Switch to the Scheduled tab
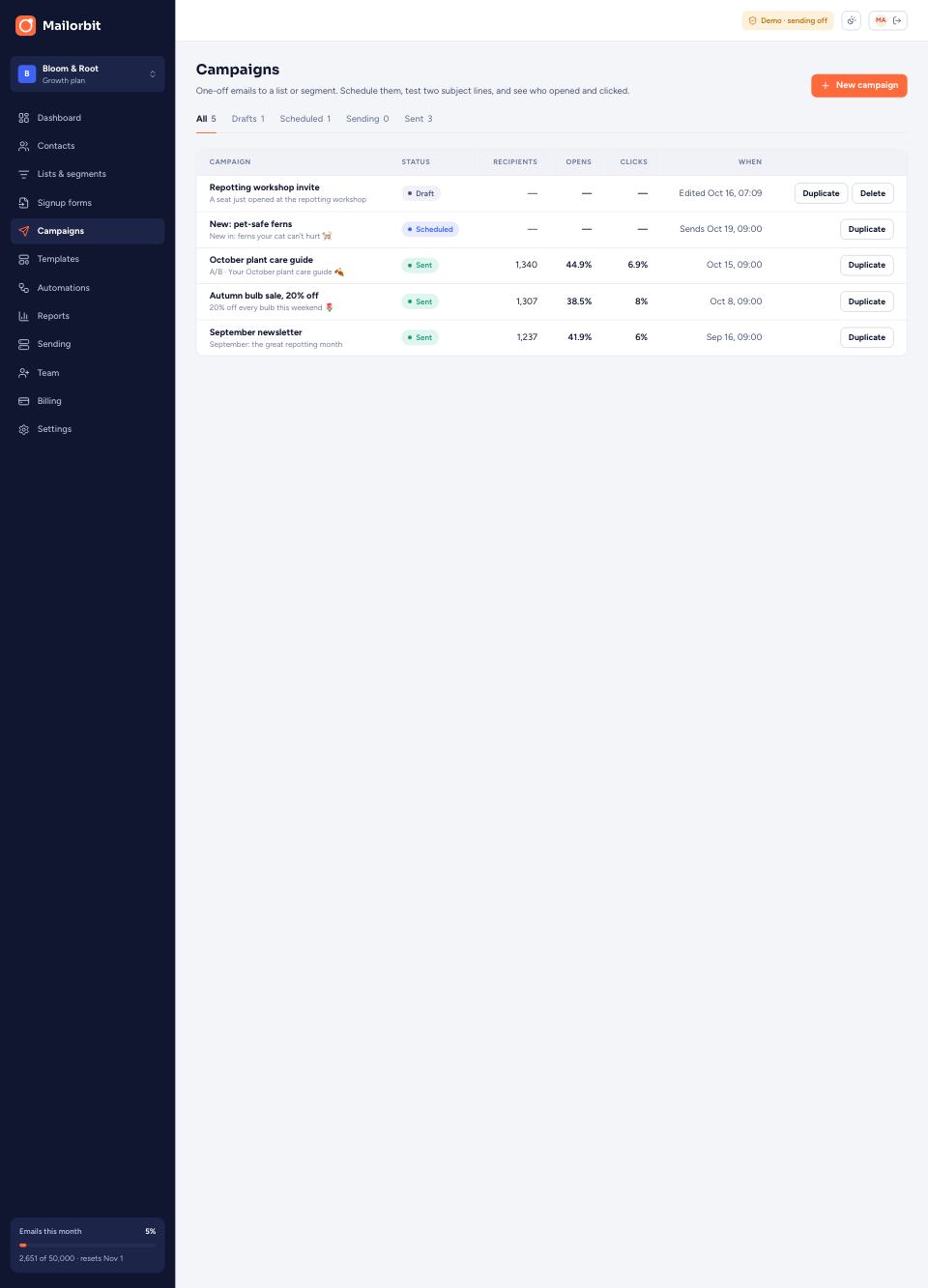 click(305, 119)
